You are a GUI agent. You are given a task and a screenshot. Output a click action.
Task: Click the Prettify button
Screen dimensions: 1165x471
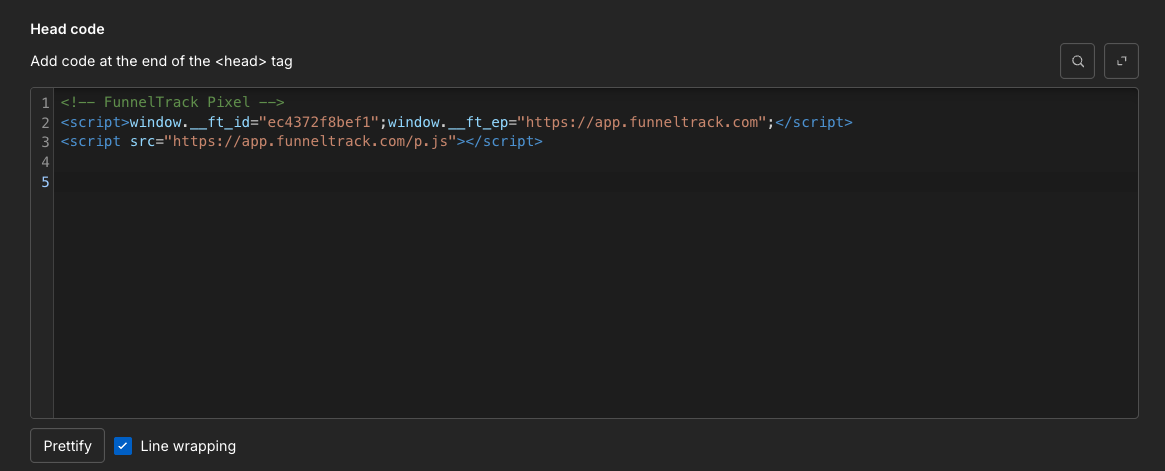(x=68, y=446)
